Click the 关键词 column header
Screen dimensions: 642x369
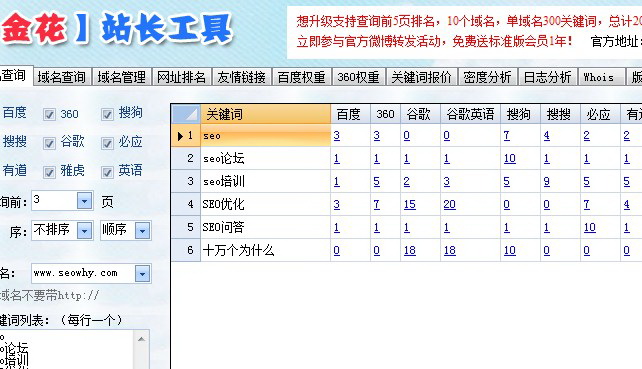tap(265, 114)
